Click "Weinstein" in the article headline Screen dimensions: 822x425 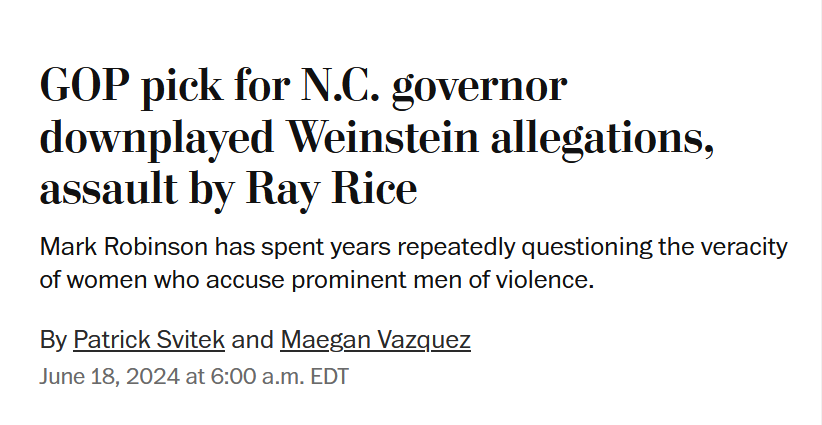[384, 137]
